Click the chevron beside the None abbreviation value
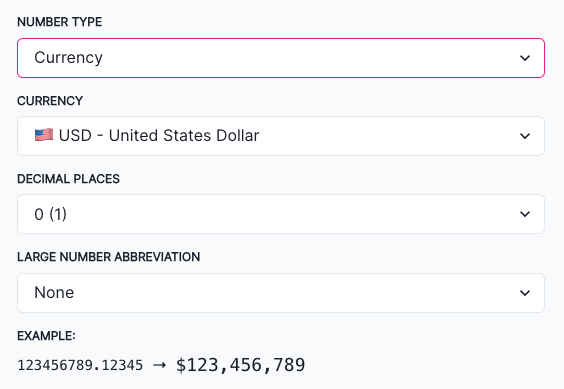Image resolution: width=564 pixels, height=389 pixels. tap(525, 293)
